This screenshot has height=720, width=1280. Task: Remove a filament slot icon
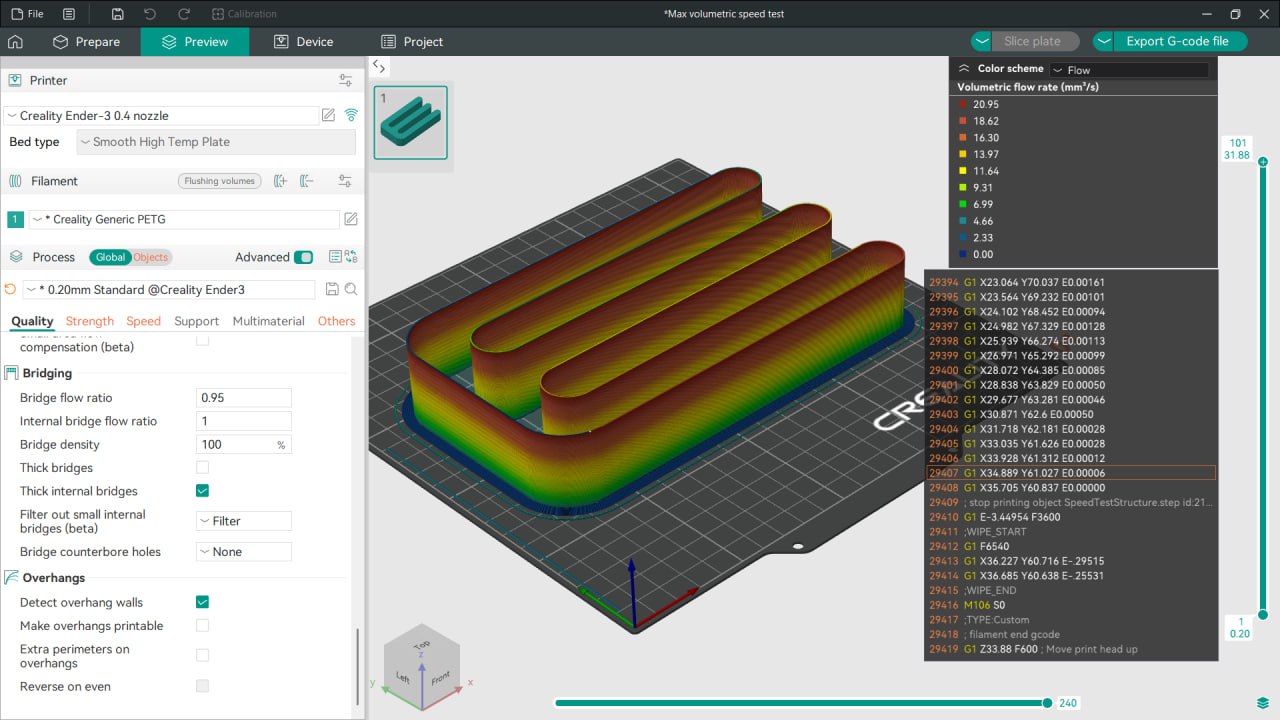pyautogui.click(x=307, y=181)
